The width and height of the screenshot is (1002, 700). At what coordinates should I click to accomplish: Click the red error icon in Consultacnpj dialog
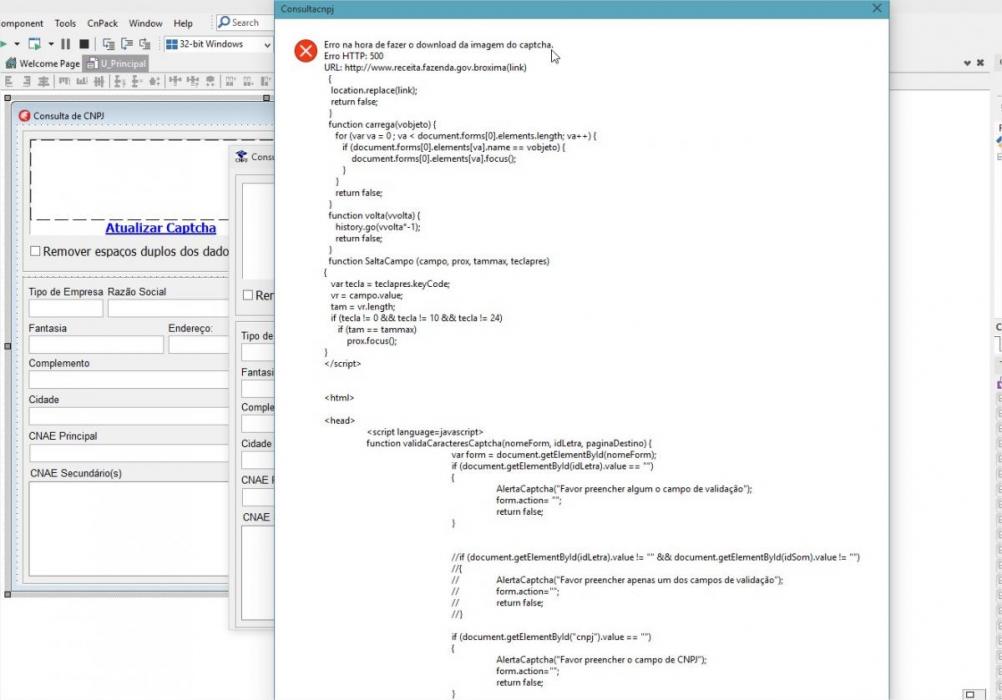305,51
